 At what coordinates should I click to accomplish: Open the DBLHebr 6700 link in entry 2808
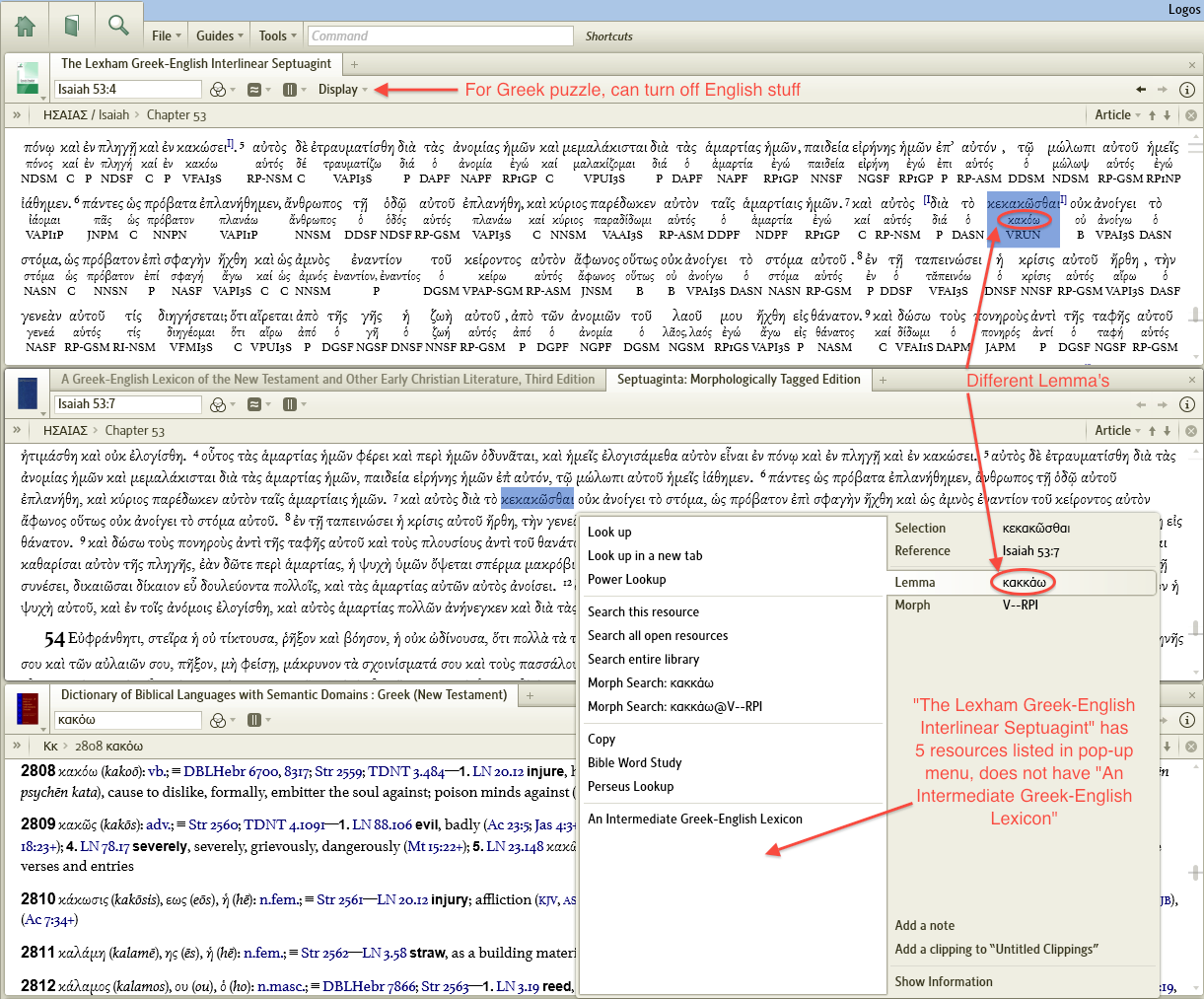pos(232,772)
